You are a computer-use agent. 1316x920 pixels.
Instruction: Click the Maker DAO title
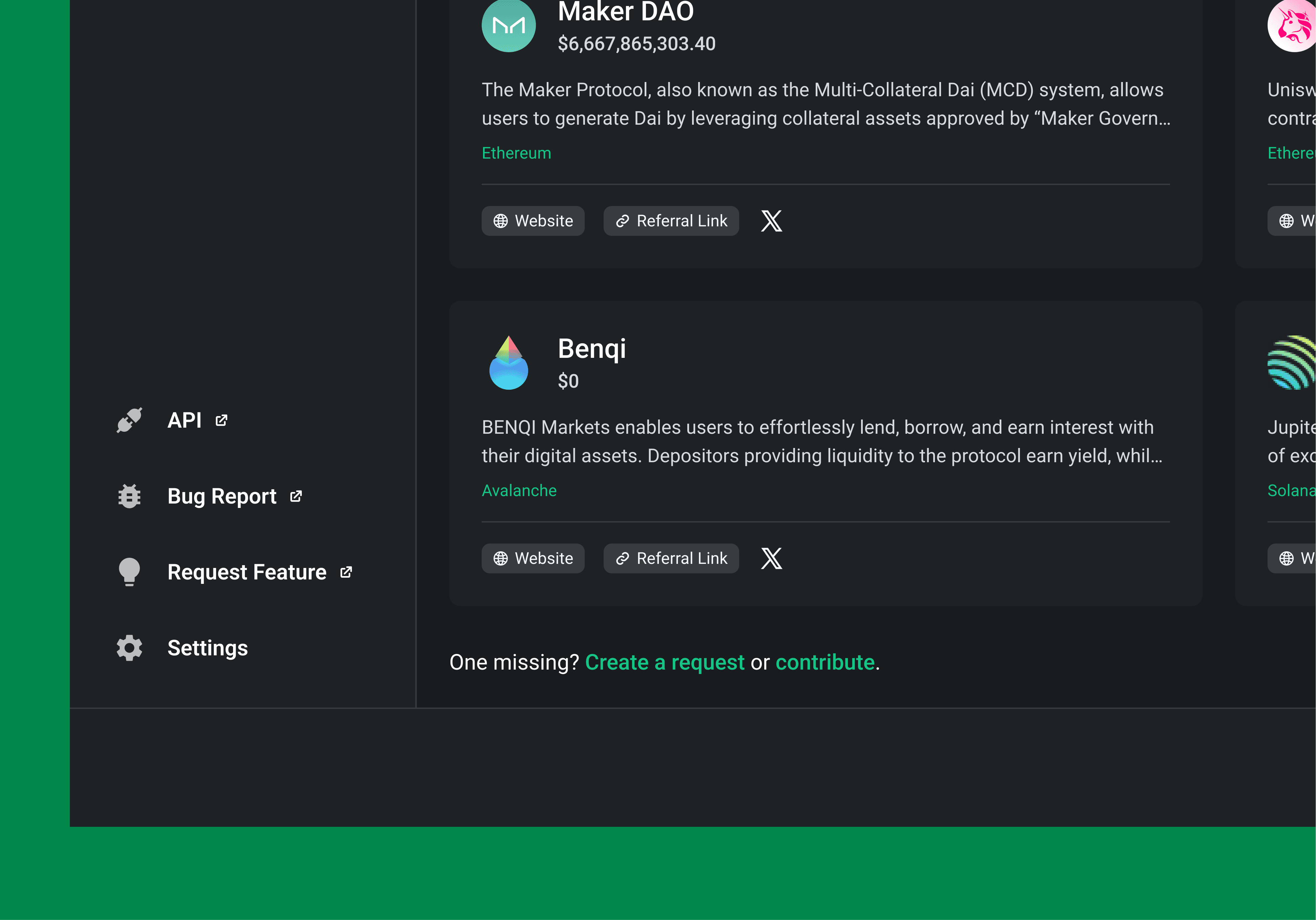tap(626, 12)
